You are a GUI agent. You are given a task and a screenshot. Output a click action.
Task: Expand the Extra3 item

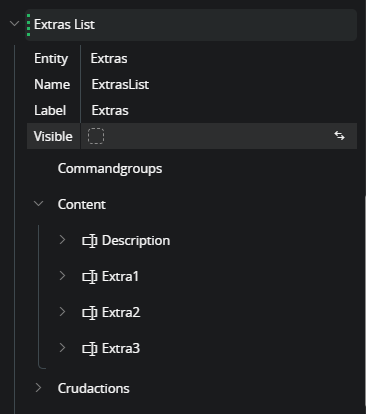62,347
